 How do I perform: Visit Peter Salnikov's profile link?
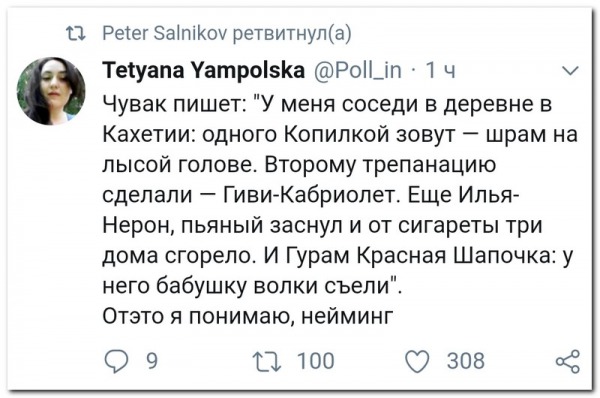coord(165,33)
